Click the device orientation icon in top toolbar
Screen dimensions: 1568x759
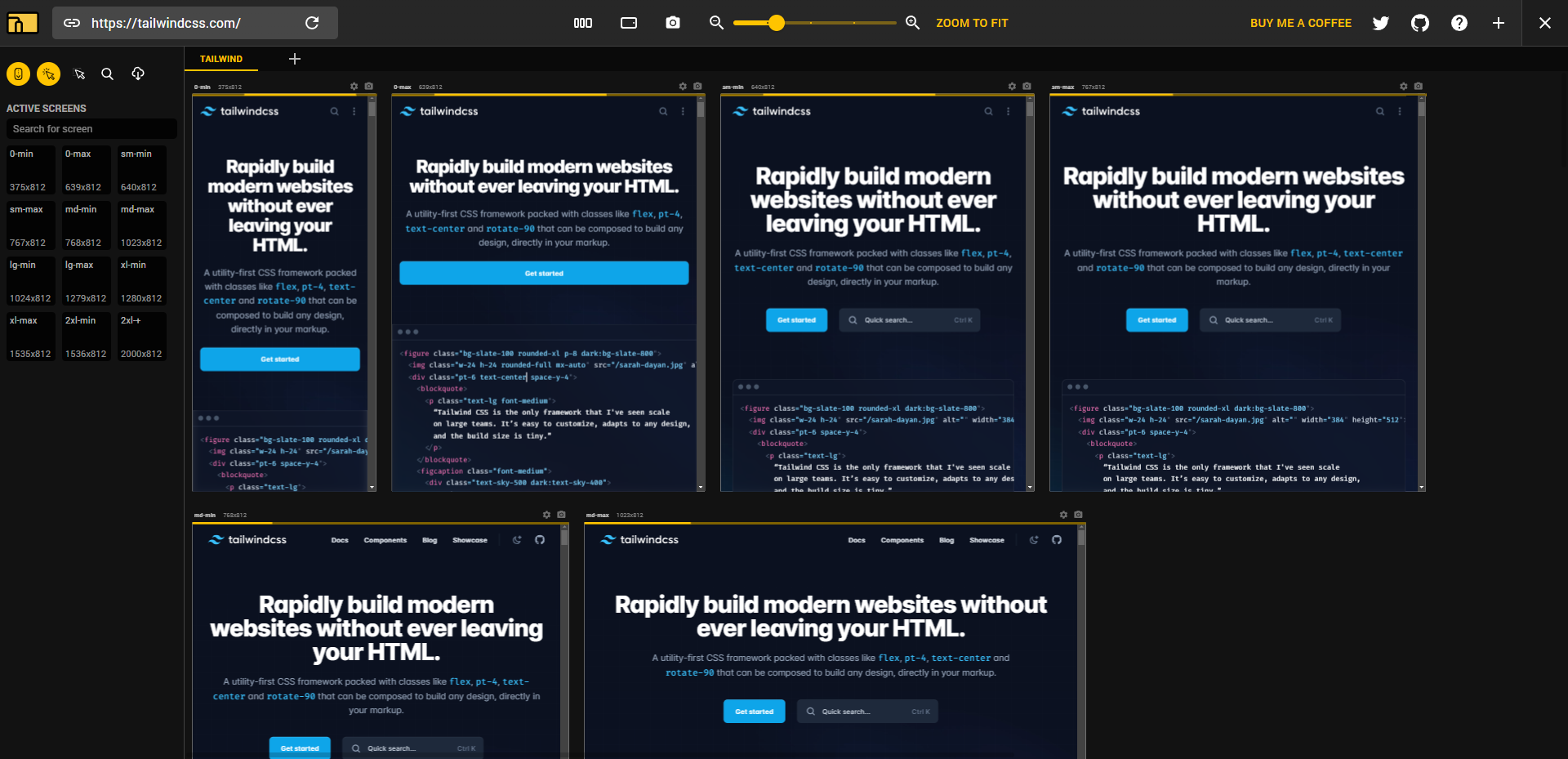coord(629,23)
